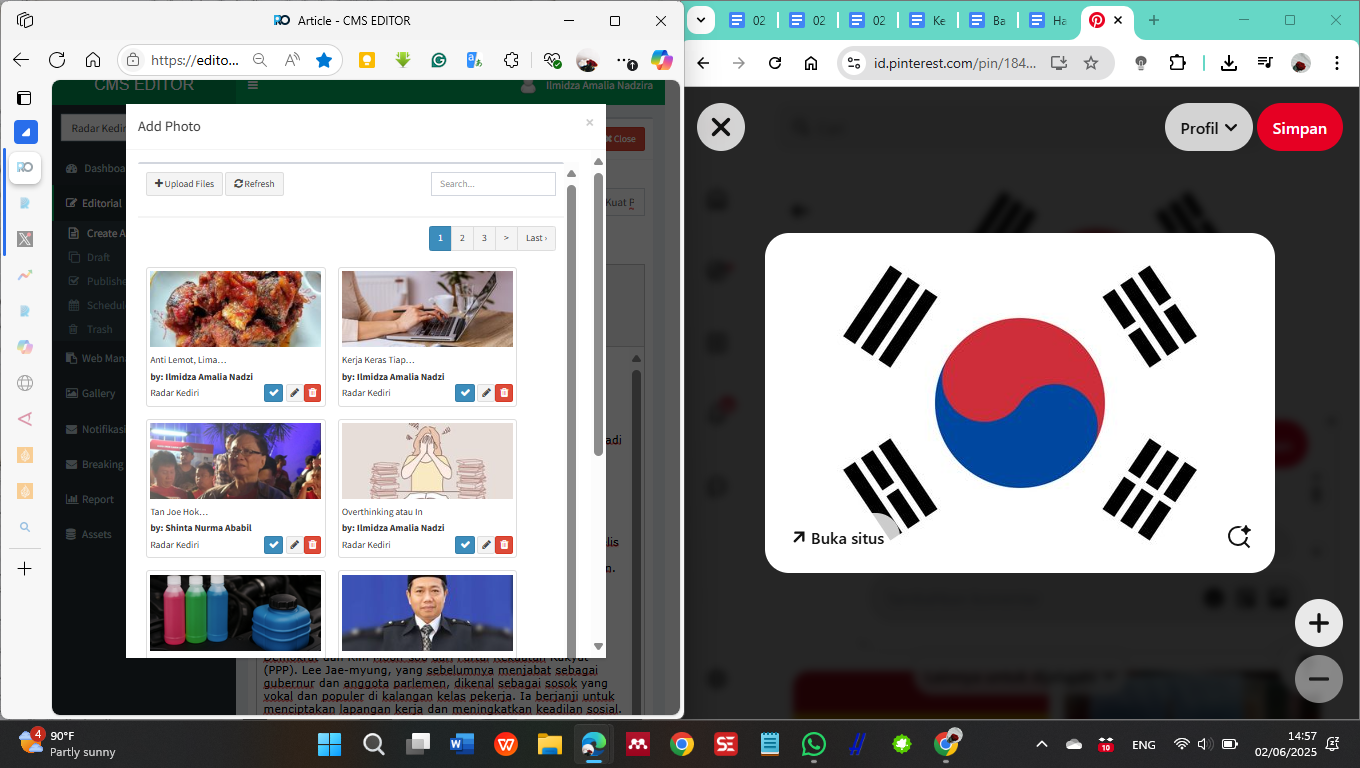1360x768 pixels.
Task: Edit the Tan Joe Hok photo
Action: pyautogui.click(x=294, y=545)
